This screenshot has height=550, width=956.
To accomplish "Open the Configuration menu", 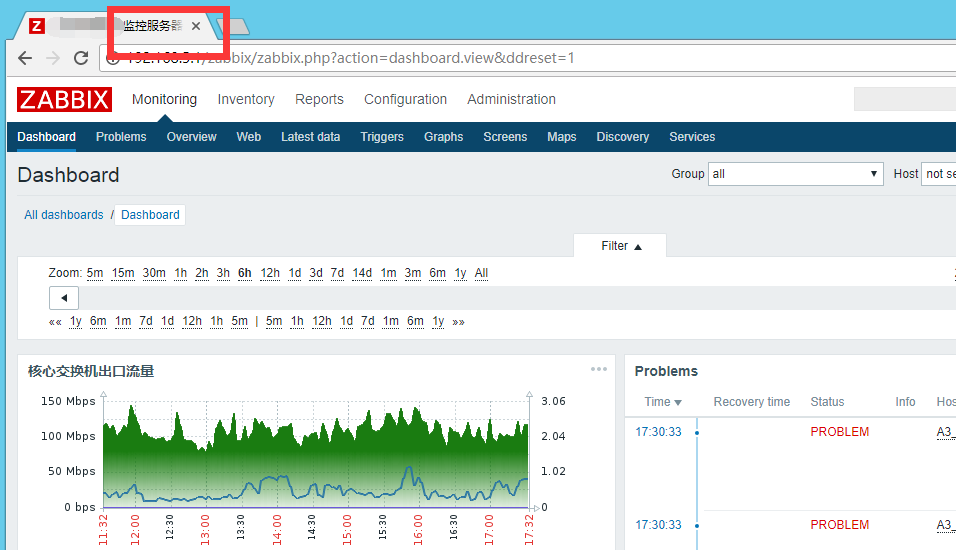I will pyautogui.click(x=405, y=99).
